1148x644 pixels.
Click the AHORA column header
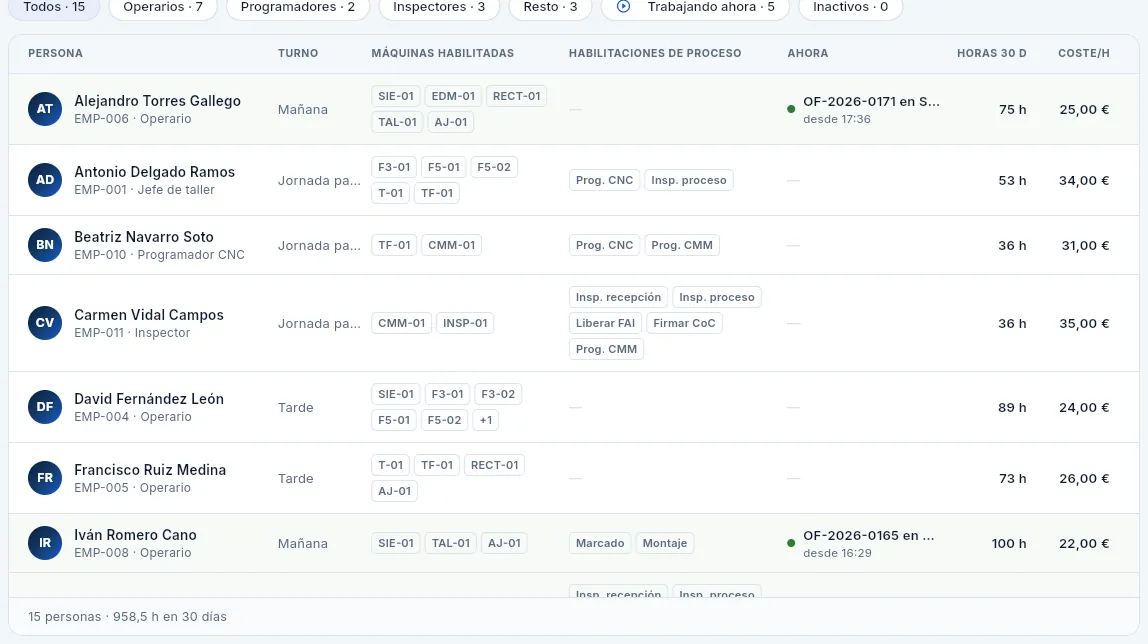pos(808,53)
